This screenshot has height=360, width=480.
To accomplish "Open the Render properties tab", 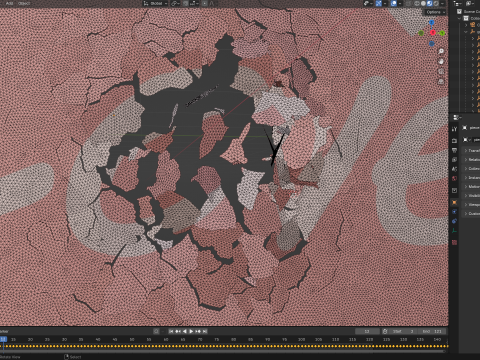I will pos(454,141).
